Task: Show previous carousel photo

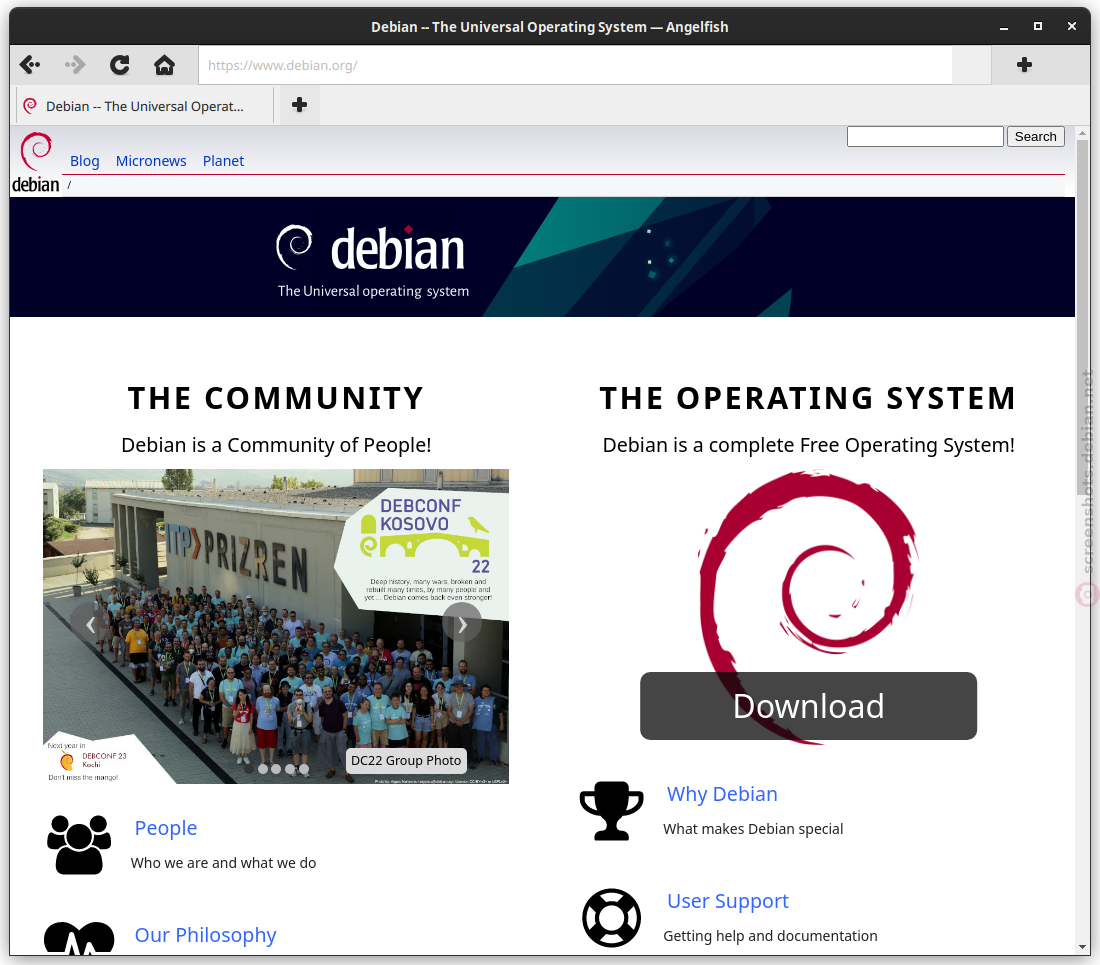Action: click(90, 625)
